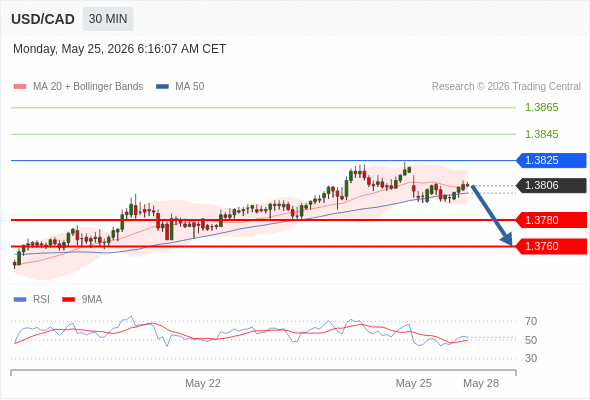Toggle the MA 50 legend label
Viewport: 590px width, 400px height.
[x=190, y=87]
